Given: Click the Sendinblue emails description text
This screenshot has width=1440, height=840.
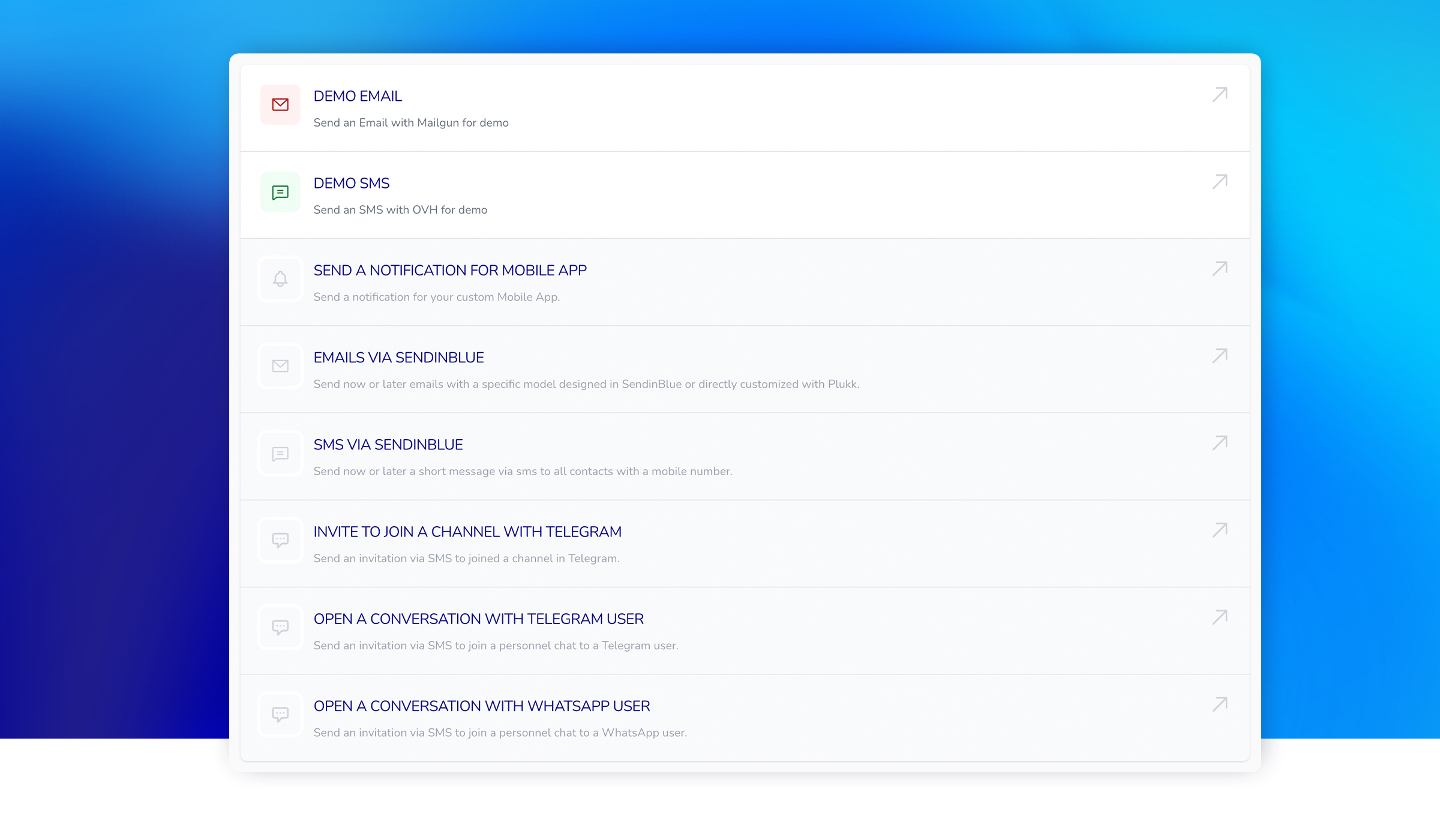Looking at the screenshot, I should tap(586, 384).
